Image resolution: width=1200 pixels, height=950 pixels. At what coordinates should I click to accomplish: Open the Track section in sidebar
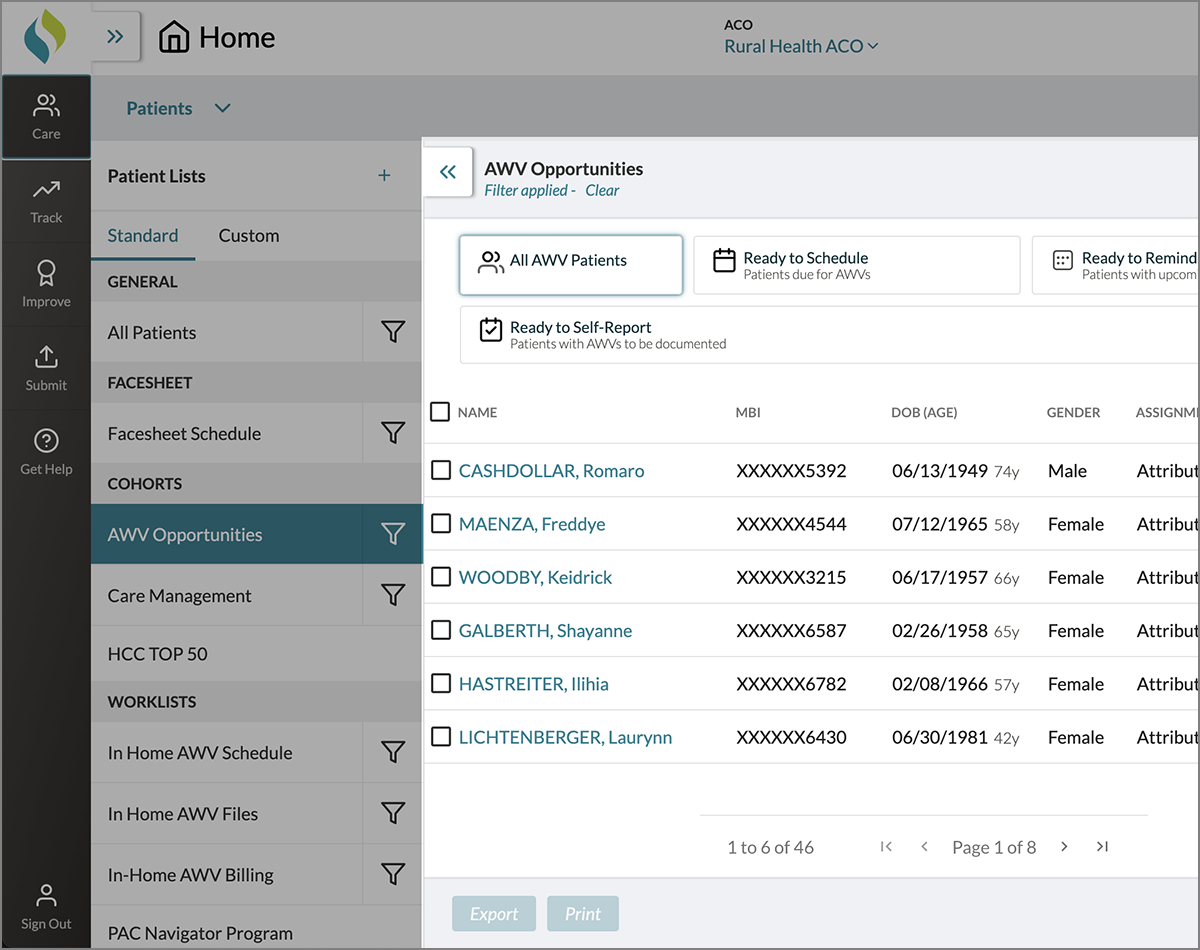46,201
